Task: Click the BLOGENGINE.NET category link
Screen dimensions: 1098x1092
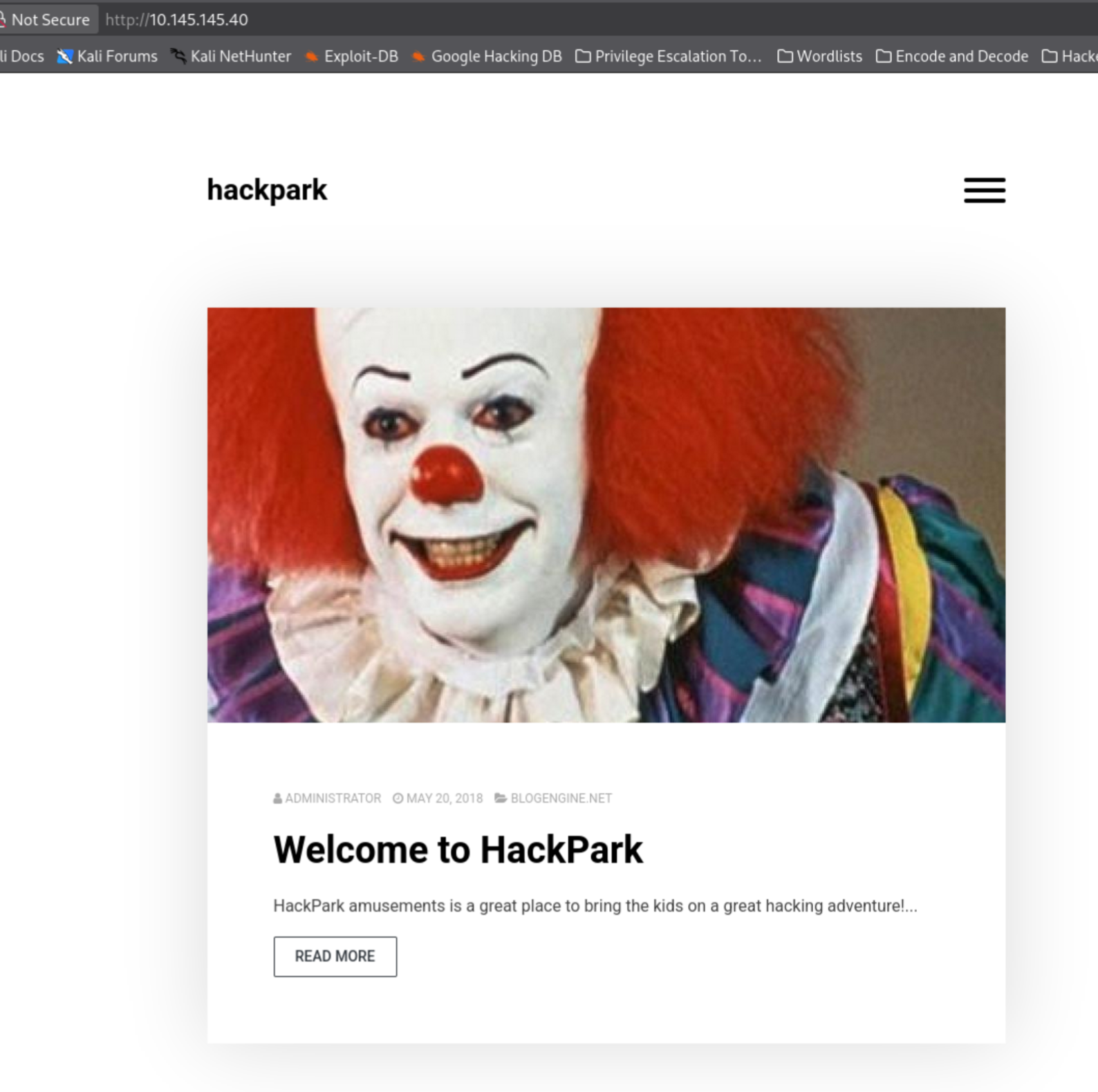Action: [x=561, y=798]
